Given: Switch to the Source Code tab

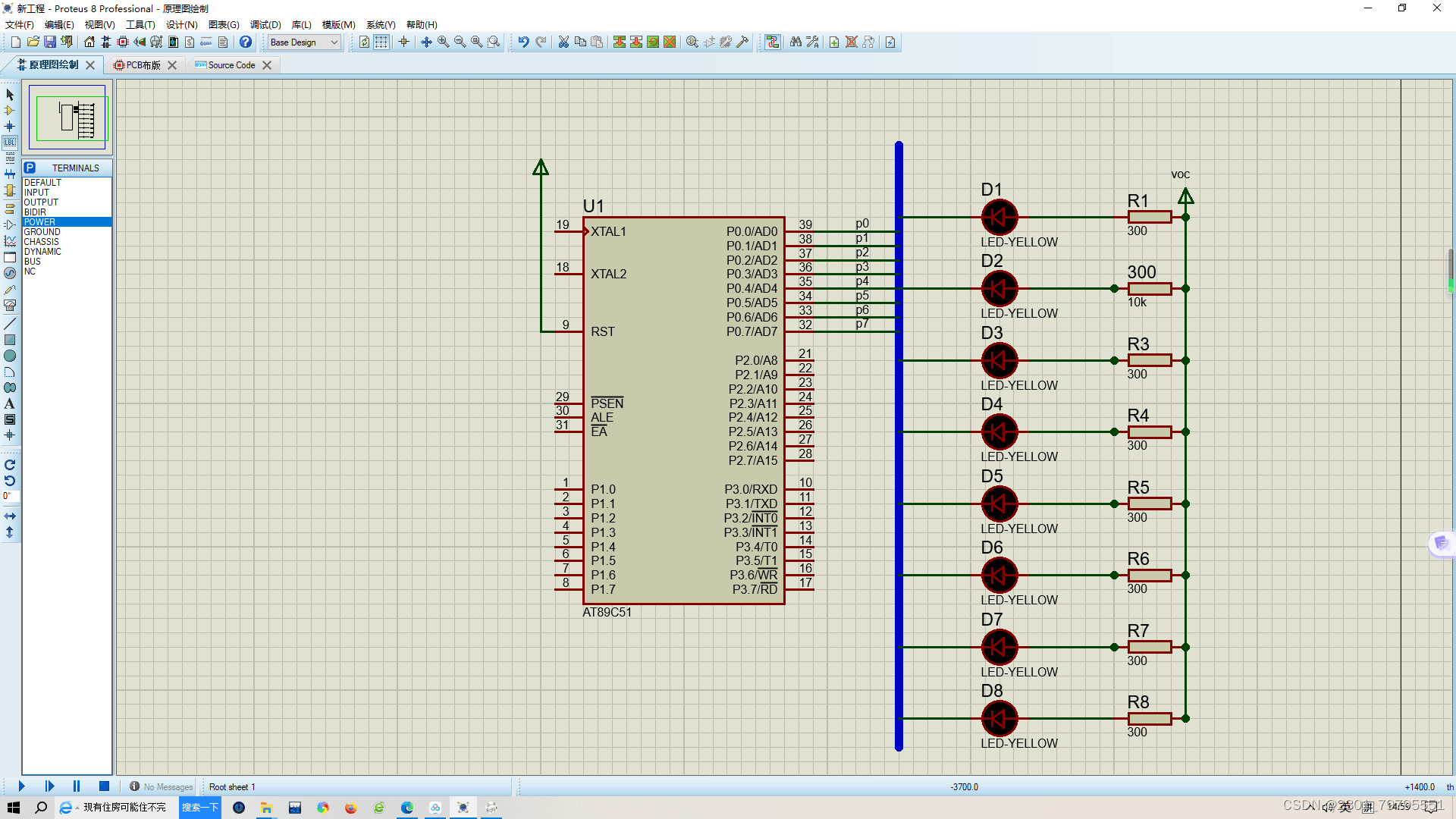Looking at the screenshot, I should [x=231, y=65].
